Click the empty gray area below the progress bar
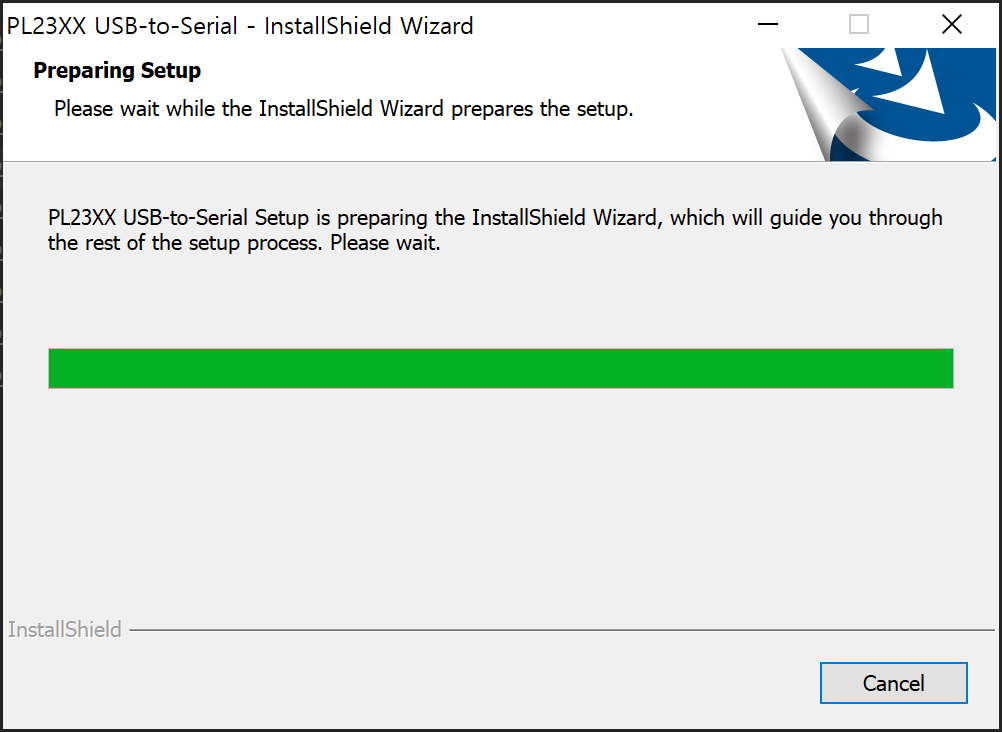 click(x=501, y=499)
